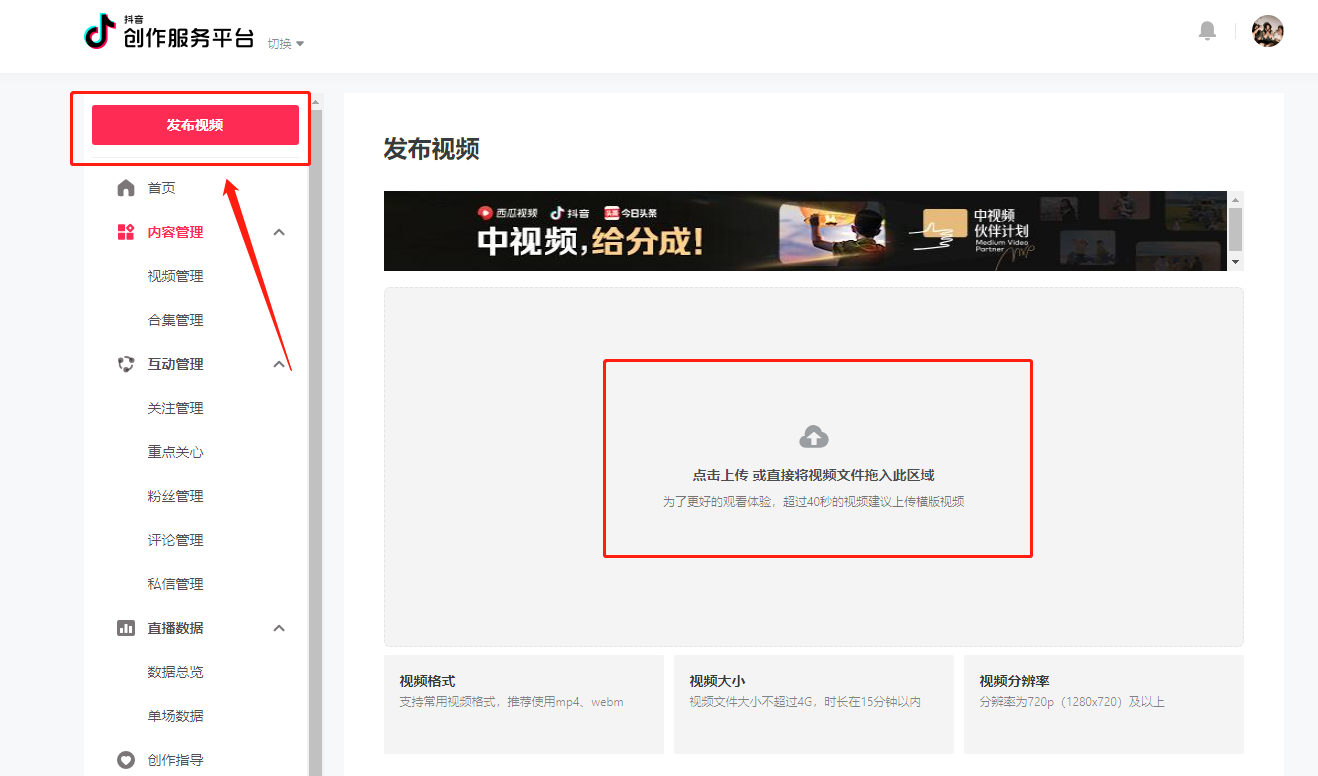
Task: Select the 首页 home icon
Action: (x=126, y=187)
